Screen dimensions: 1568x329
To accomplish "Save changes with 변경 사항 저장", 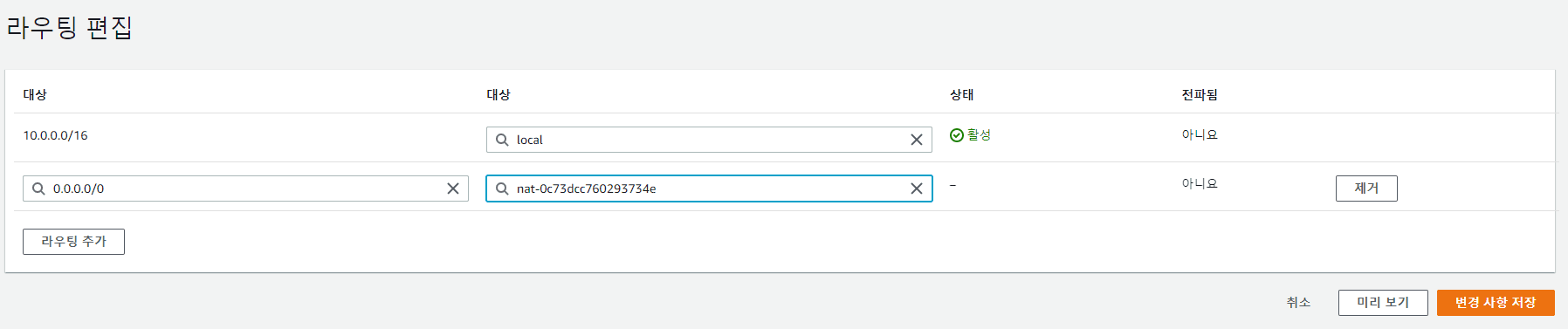I will 1496,303.
